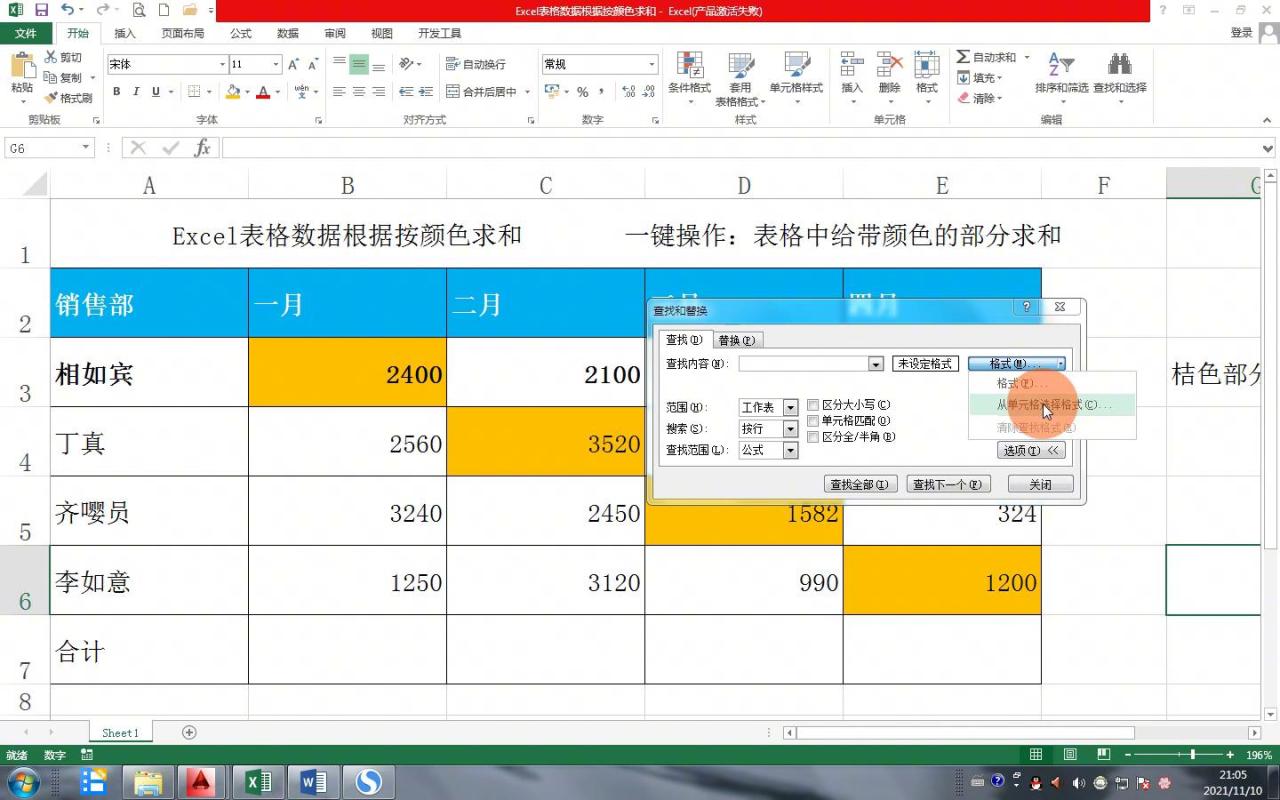Choose 格式(F)... from the format dropdown menu
This screenshot has height=800, width=1280.
coord(1052,384)
